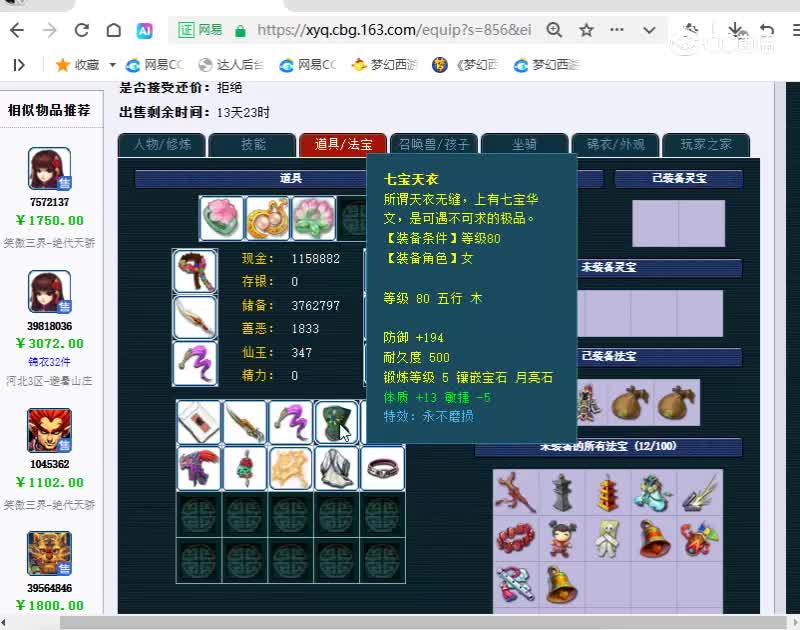The height and width of the screenshot is (630, 800).
Task: Open the page zoom magnifier icon
Action: 554,30
